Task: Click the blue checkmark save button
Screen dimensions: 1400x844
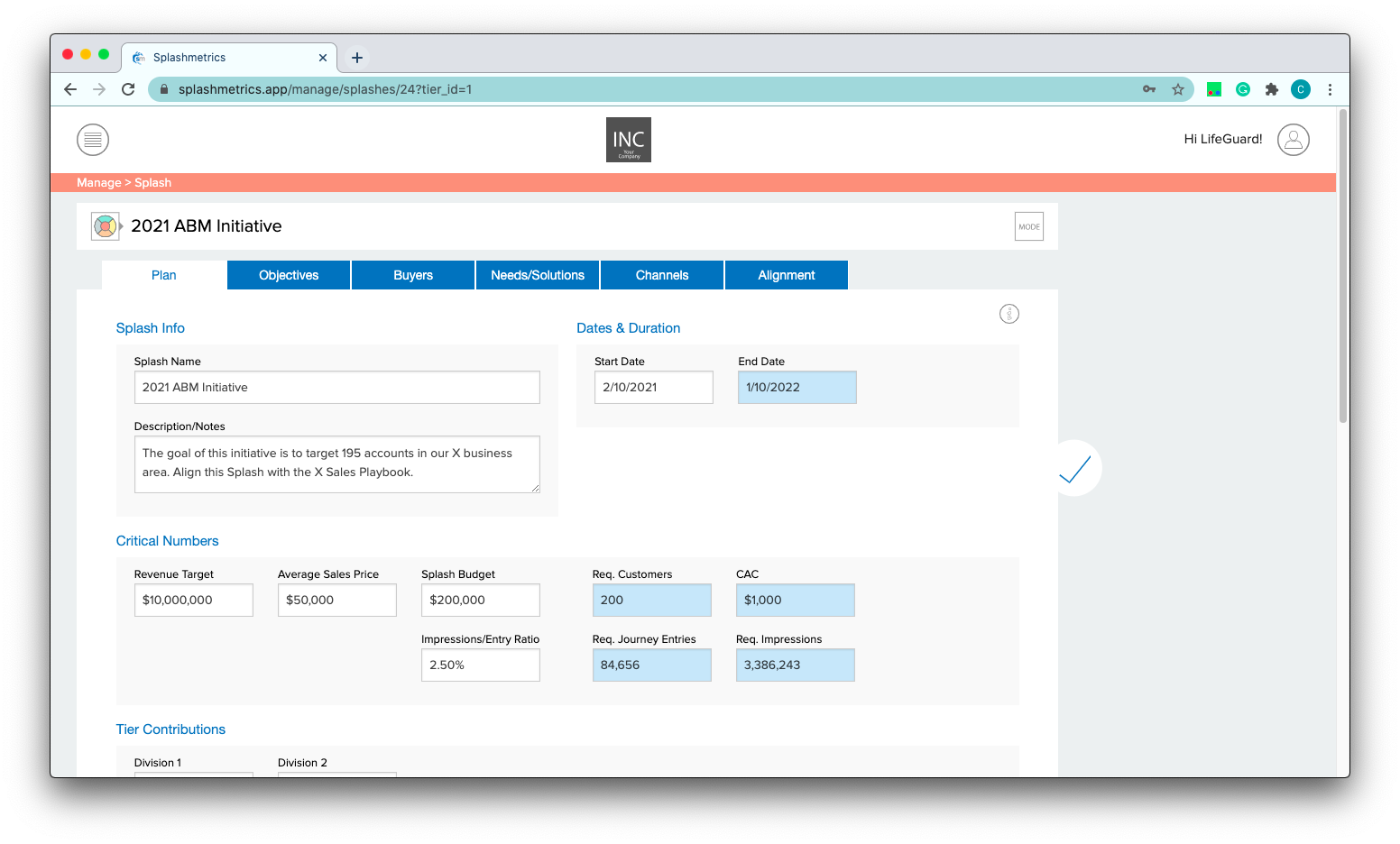Action: pos(1074,469)
